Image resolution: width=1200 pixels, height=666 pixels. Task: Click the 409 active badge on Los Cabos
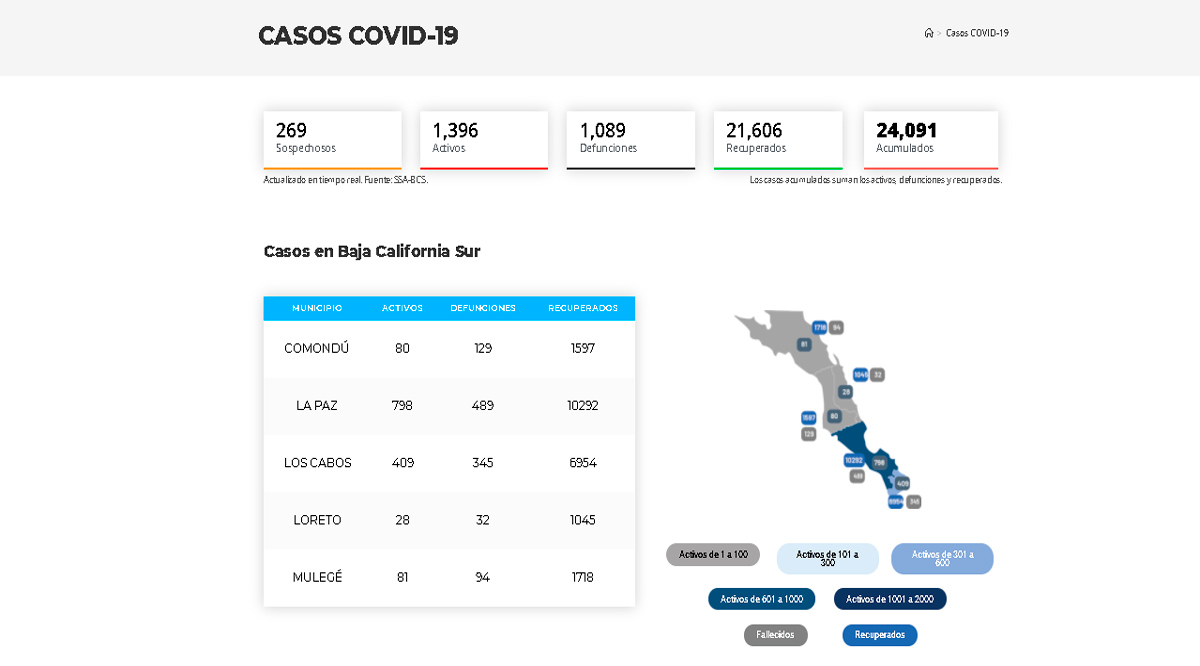pos(902,483)
